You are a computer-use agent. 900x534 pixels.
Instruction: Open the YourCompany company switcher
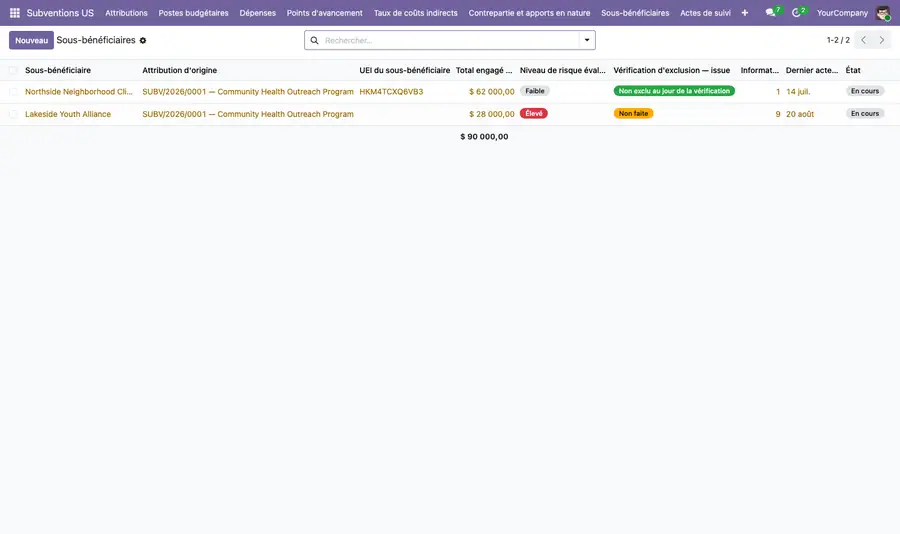[x=842, y=13]
